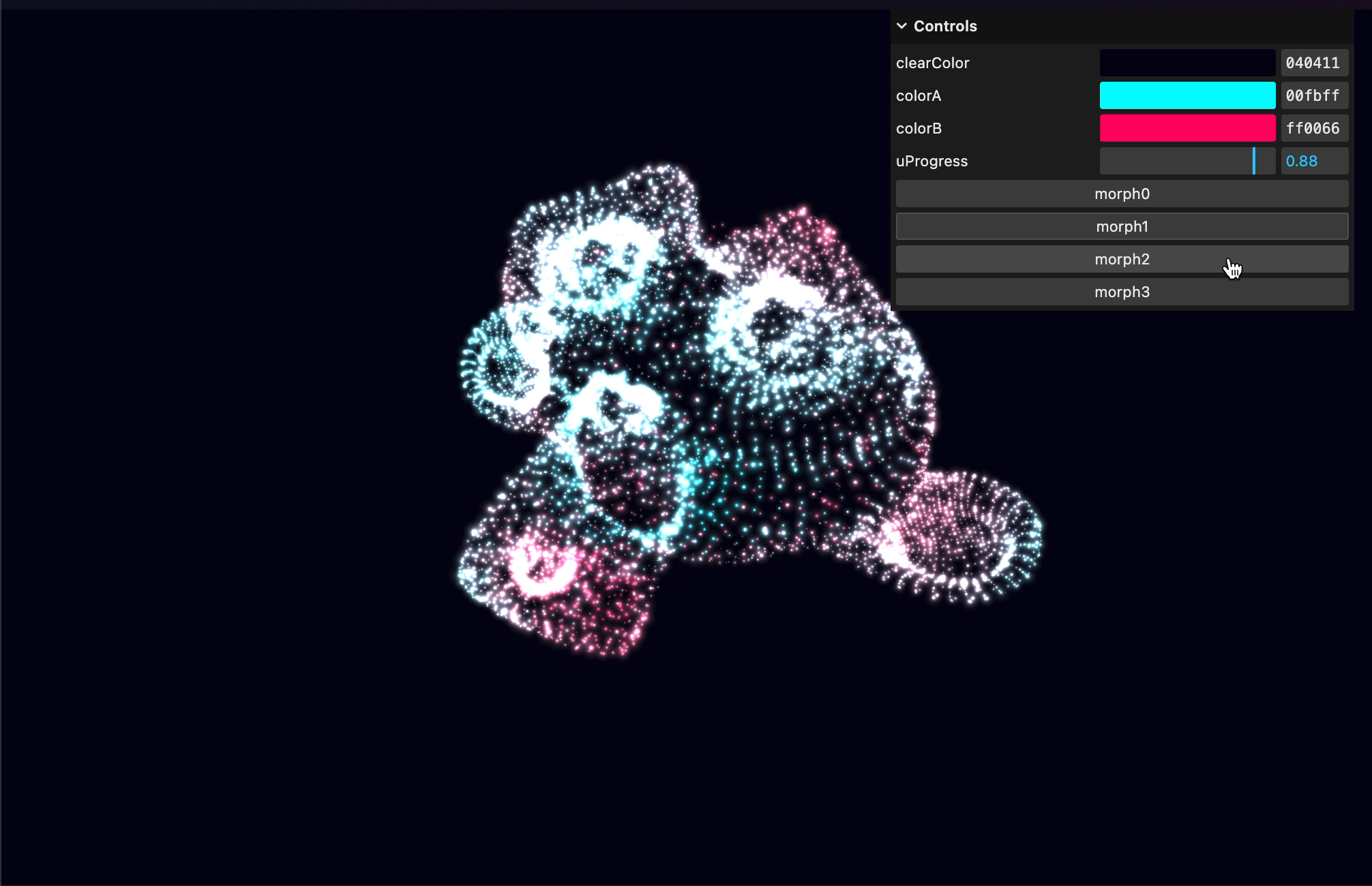Image resolution: width=1372 pixels, height=886 pixels.
Task: Click the colorB label
Action: (x=919, y=128)
